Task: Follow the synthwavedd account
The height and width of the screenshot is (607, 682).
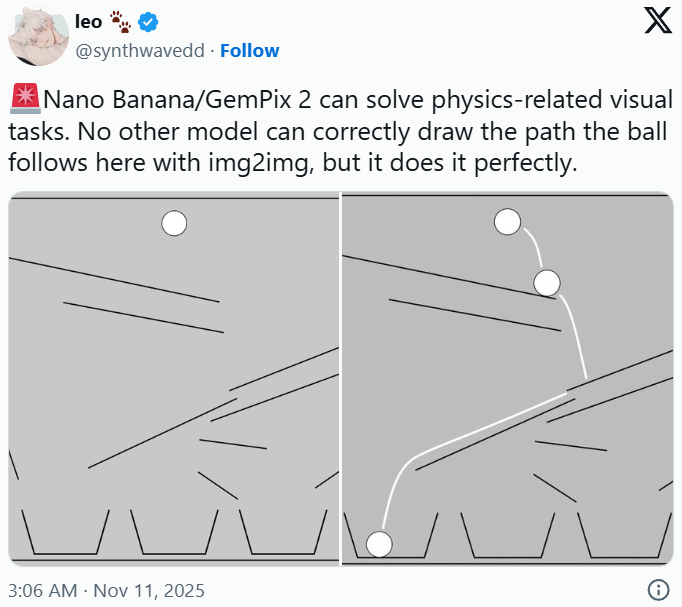Action: pyautogui.click(x=249, y=50)
